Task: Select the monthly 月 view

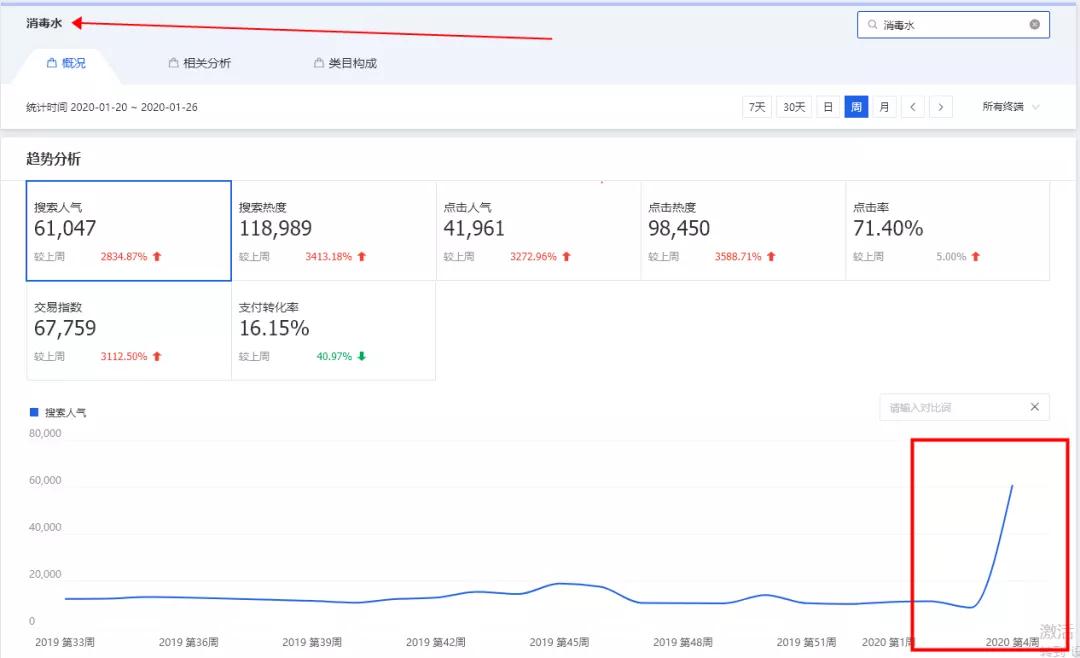Action: click(884, 107)
